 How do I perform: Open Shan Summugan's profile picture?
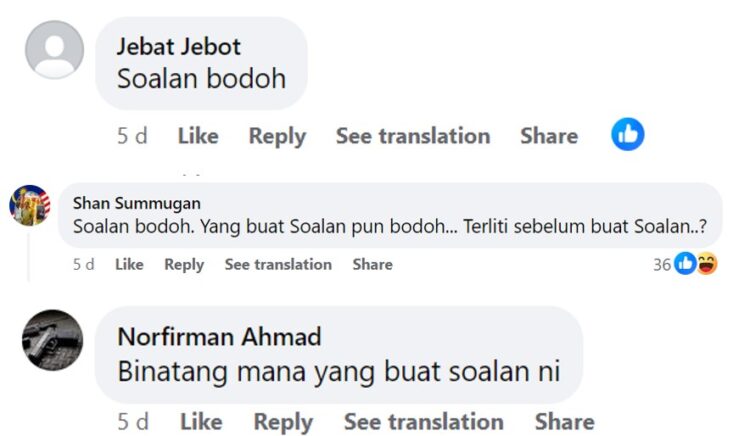(29, 205)
